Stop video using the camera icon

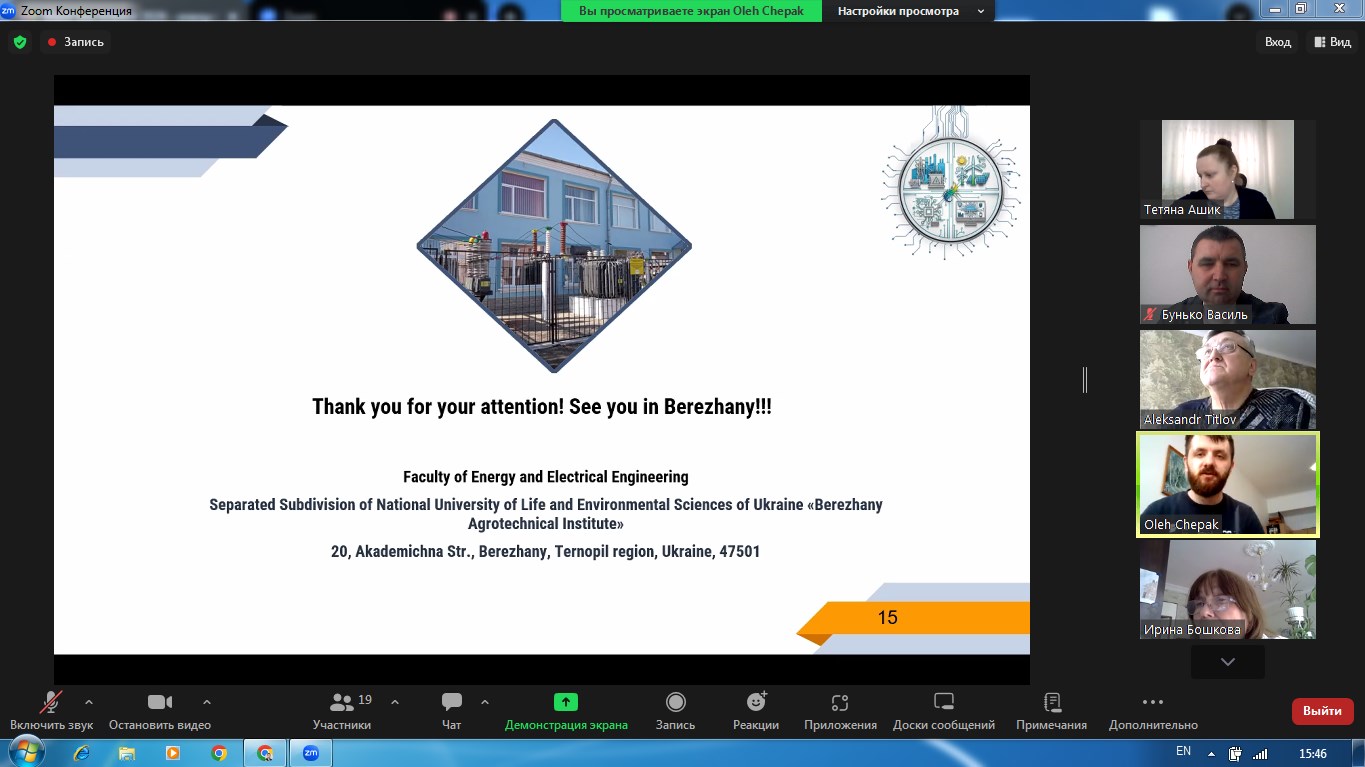click(160, 702)
